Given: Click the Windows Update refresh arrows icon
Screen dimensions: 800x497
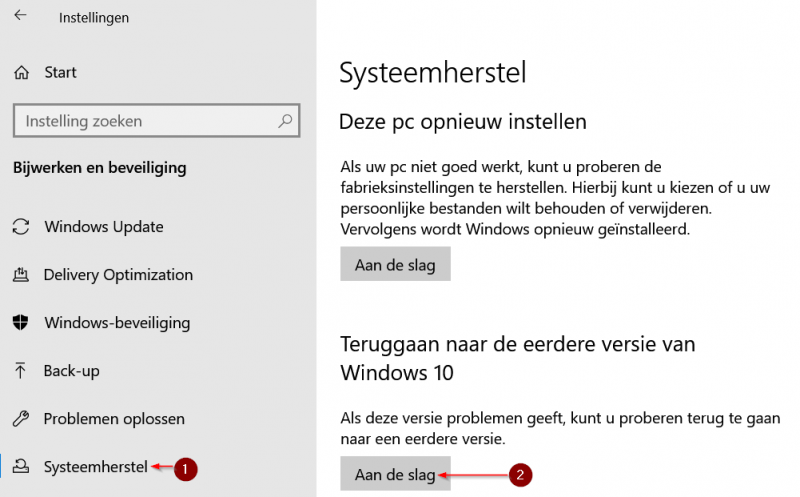Looking at the screenshot, I should pos(21,227).
